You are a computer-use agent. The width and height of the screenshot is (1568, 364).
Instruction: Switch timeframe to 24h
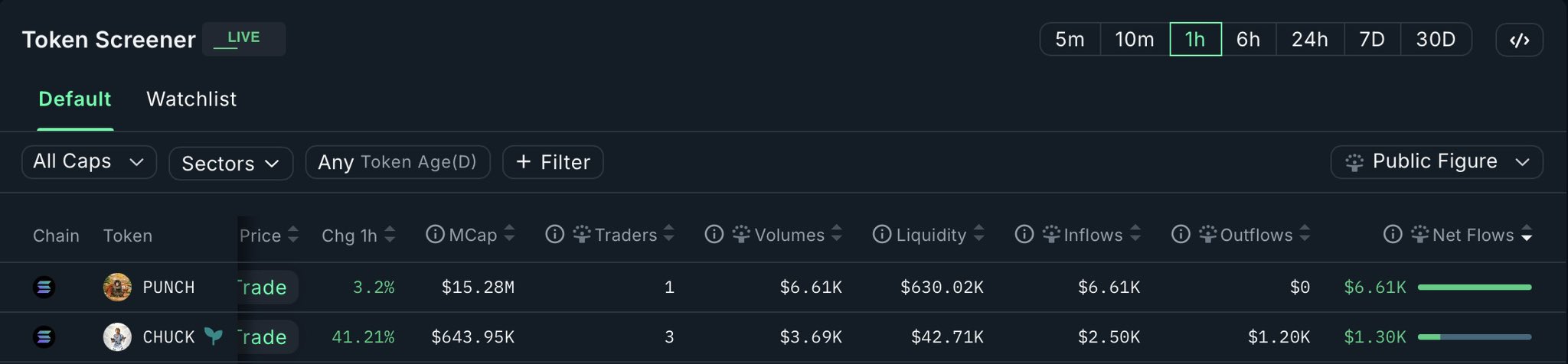[x=1309, y=40]
